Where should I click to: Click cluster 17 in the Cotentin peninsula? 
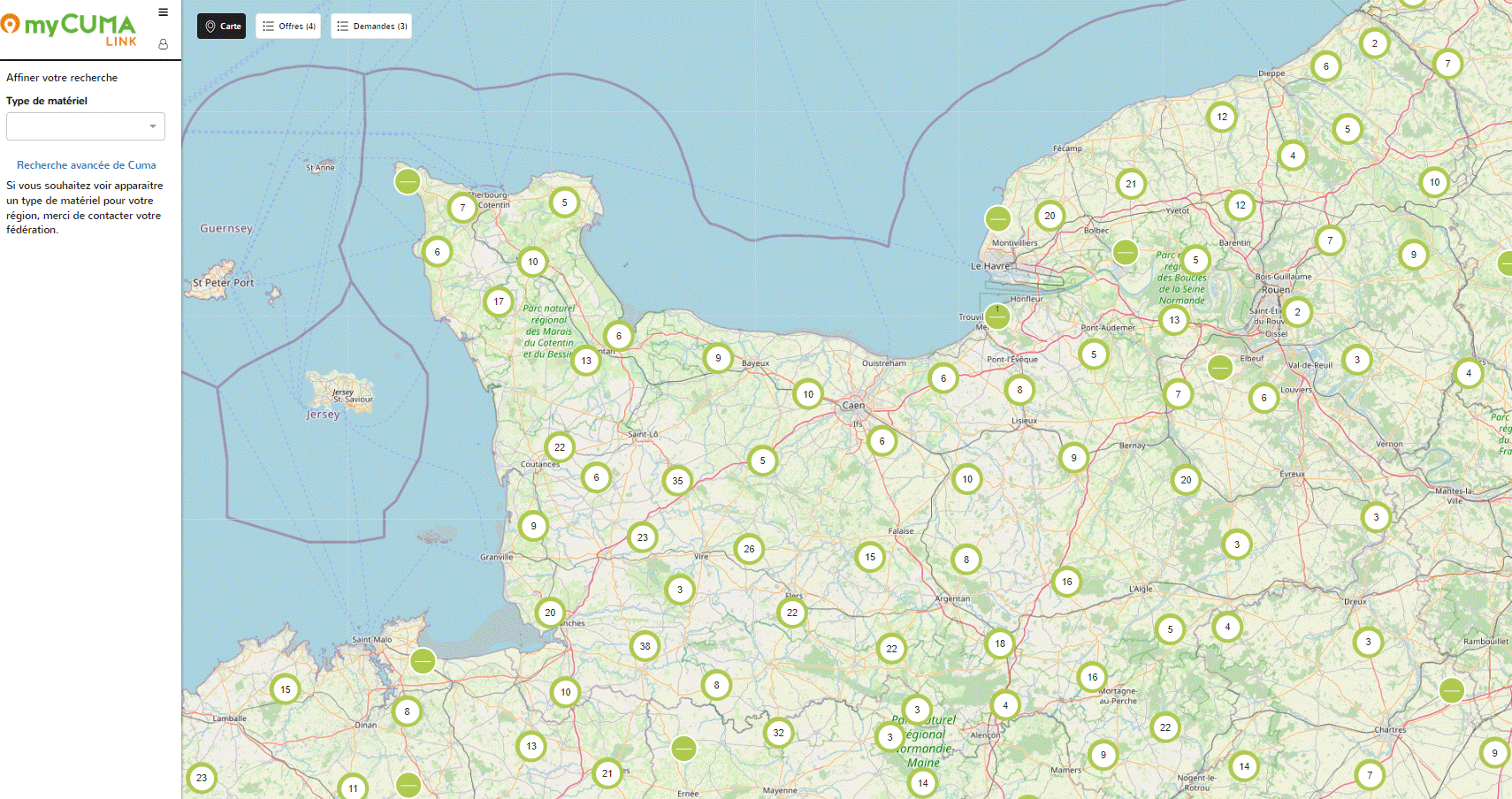499,301
